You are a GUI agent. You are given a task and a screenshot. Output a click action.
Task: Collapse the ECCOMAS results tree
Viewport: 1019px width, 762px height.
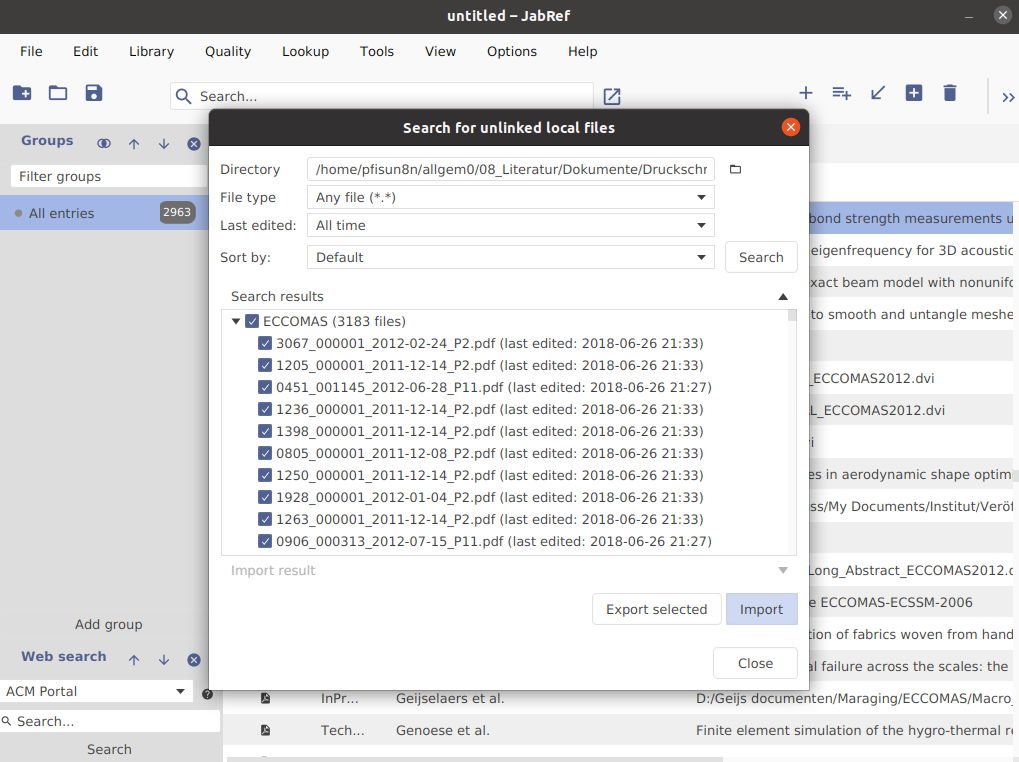[236, 321]
